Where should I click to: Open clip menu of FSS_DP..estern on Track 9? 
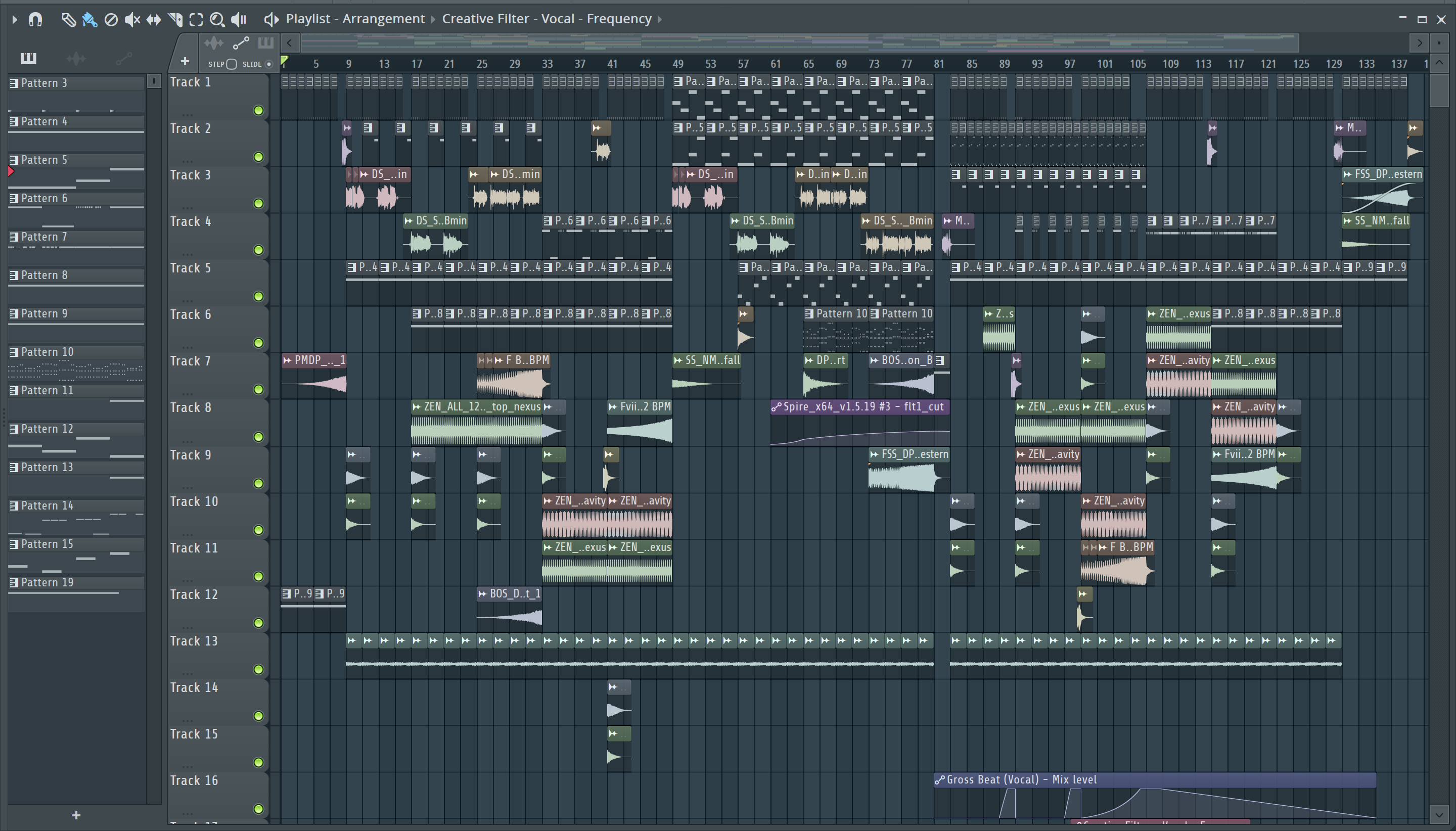[x=875, y=454]
